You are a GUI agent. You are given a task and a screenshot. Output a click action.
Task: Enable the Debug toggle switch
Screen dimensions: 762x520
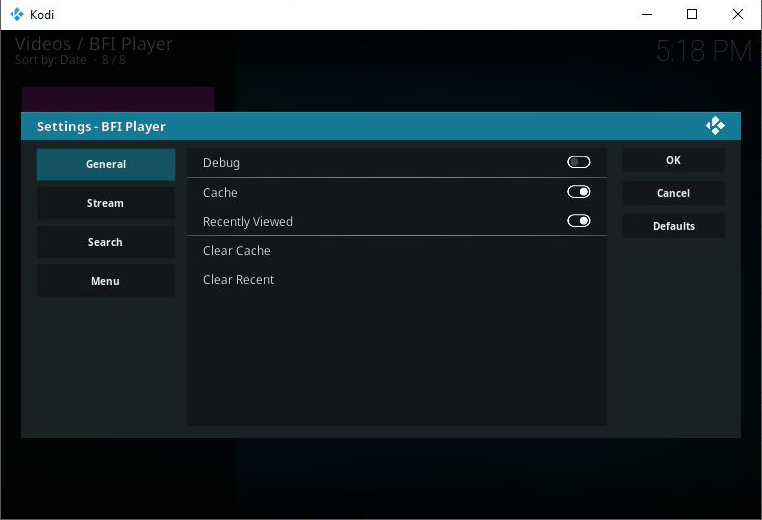pyautogui.click(x=578, y=163)
